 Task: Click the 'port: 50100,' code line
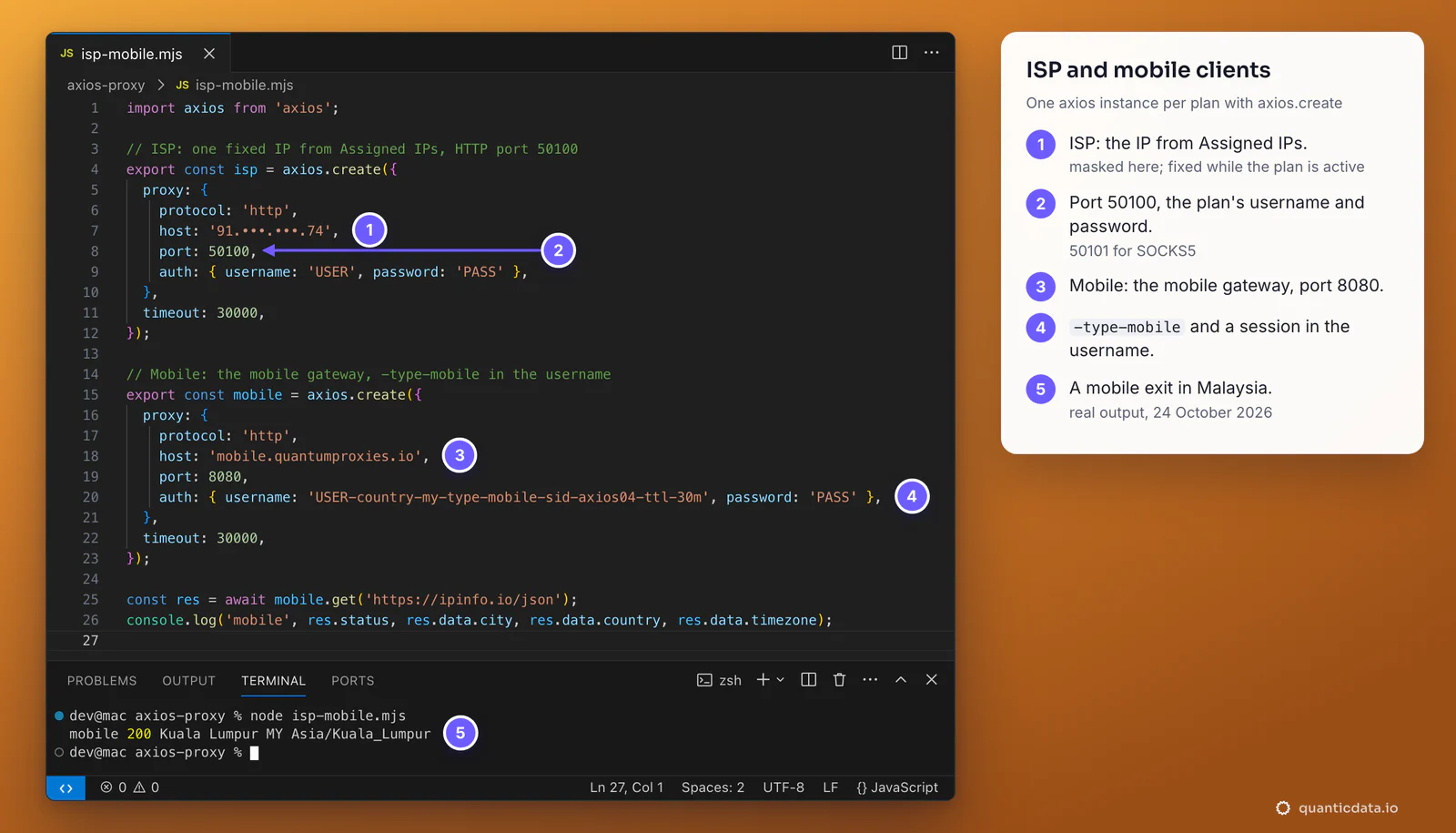207,251
